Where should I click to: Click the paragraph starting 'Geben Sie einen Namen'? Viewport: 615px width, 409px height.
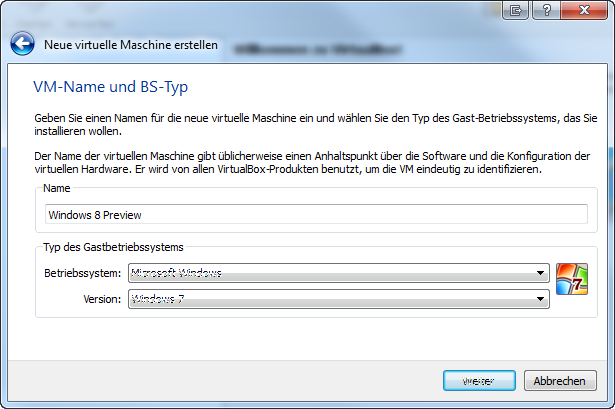pos(300,123)
